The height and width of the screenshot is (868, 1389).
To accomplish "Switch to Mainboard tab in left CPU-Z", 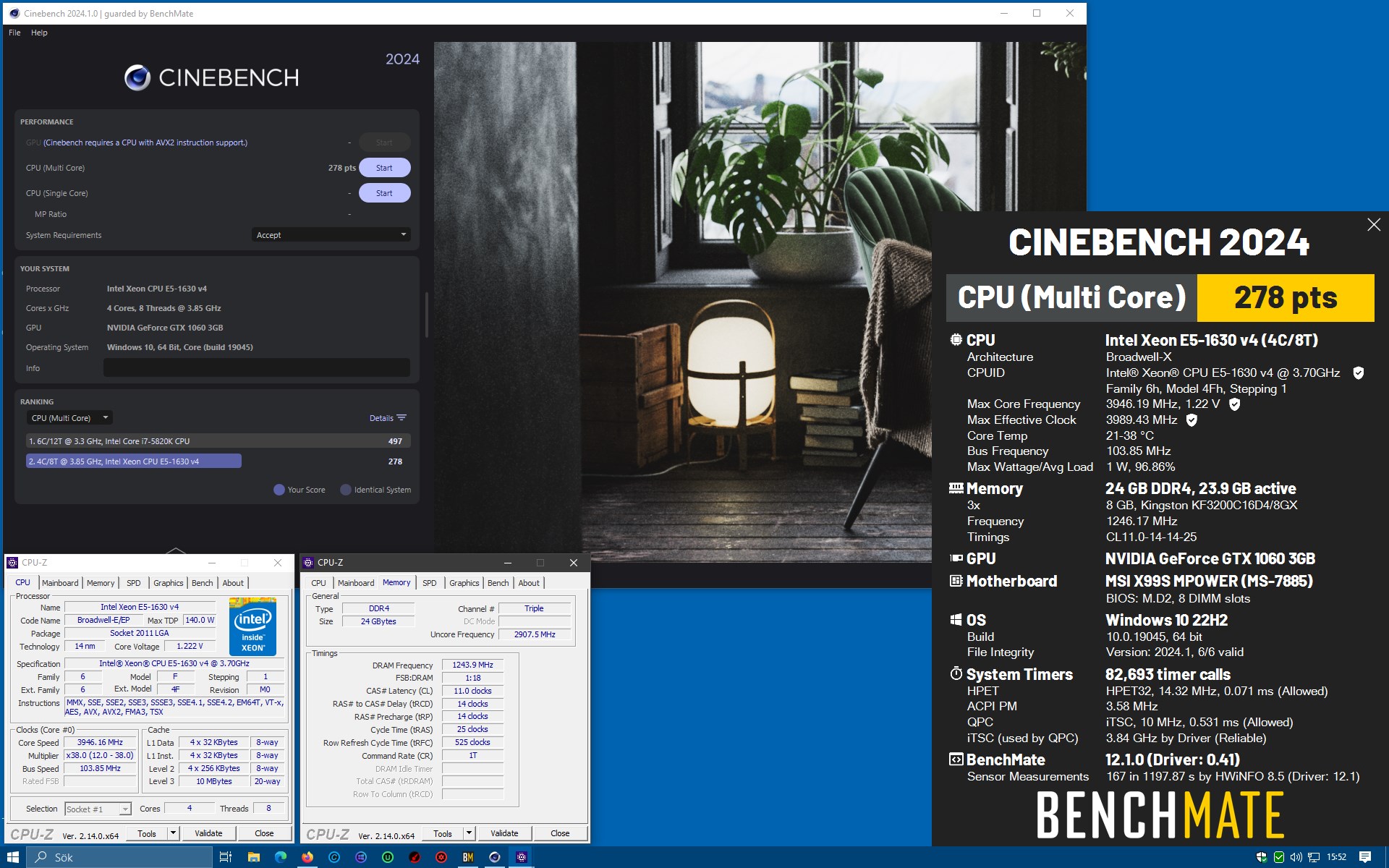I will (x=60, y=583).
